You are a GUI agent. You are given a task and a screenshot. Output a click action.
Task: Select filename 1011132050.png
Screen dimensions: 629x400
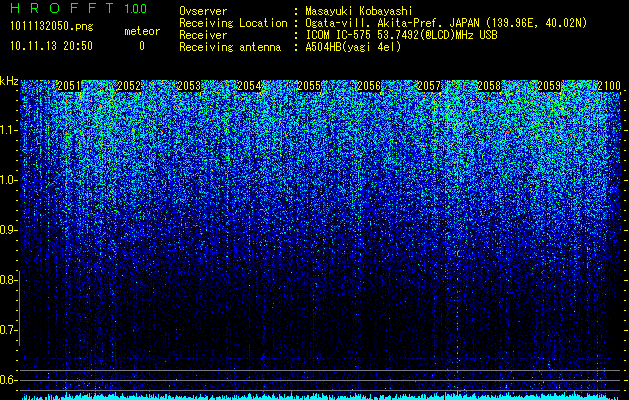point(52,27)
